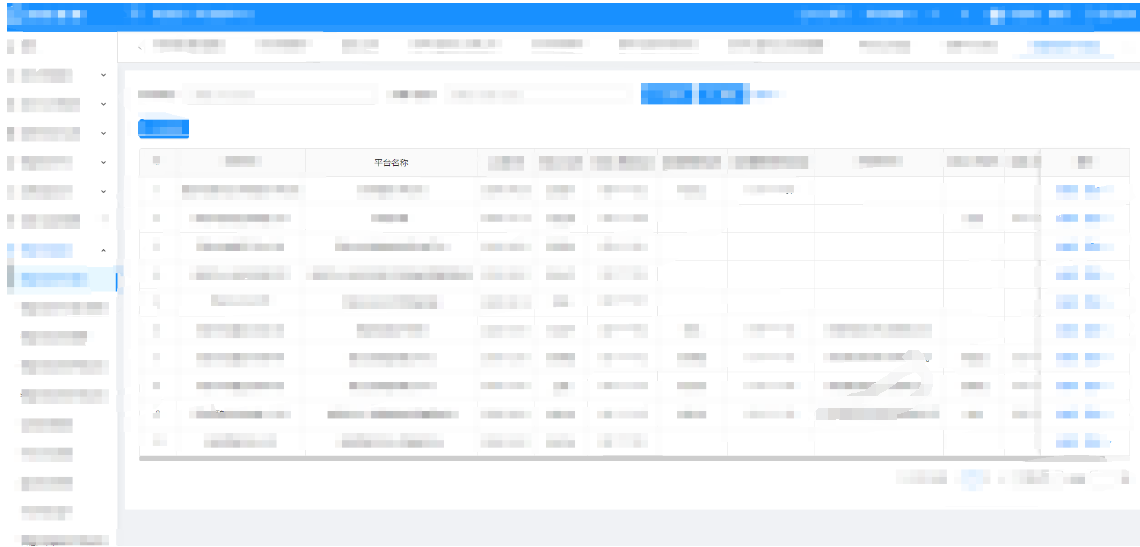This screenshot has height=547, width=1140.
Task: Tick the checkbox of the last table row
Action: click(x=156, y=440)
